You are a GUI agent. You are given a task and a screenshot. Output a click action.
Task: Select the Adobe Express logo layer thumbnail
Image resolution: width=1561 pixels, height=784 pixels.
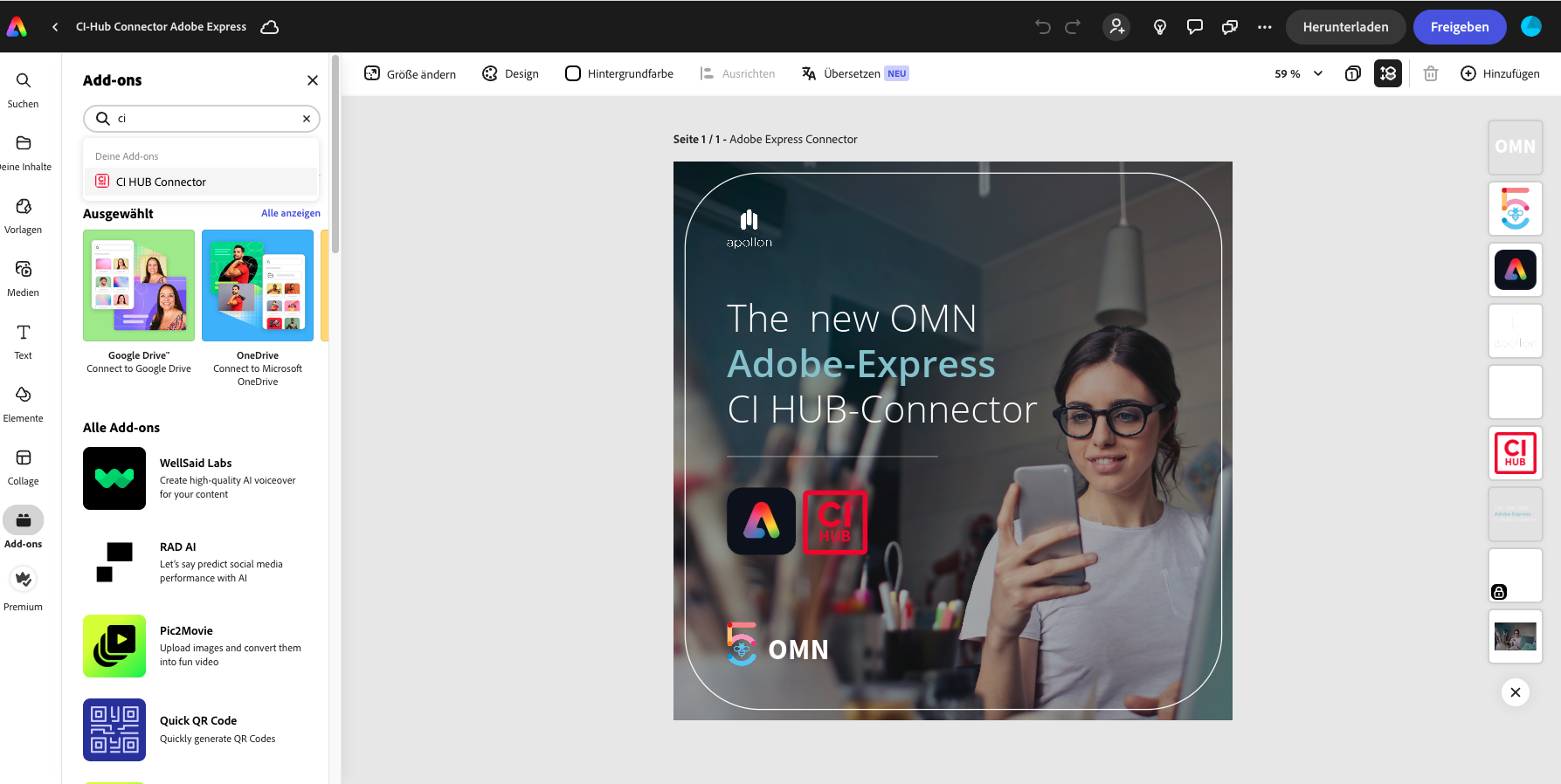pos(1516,270)
